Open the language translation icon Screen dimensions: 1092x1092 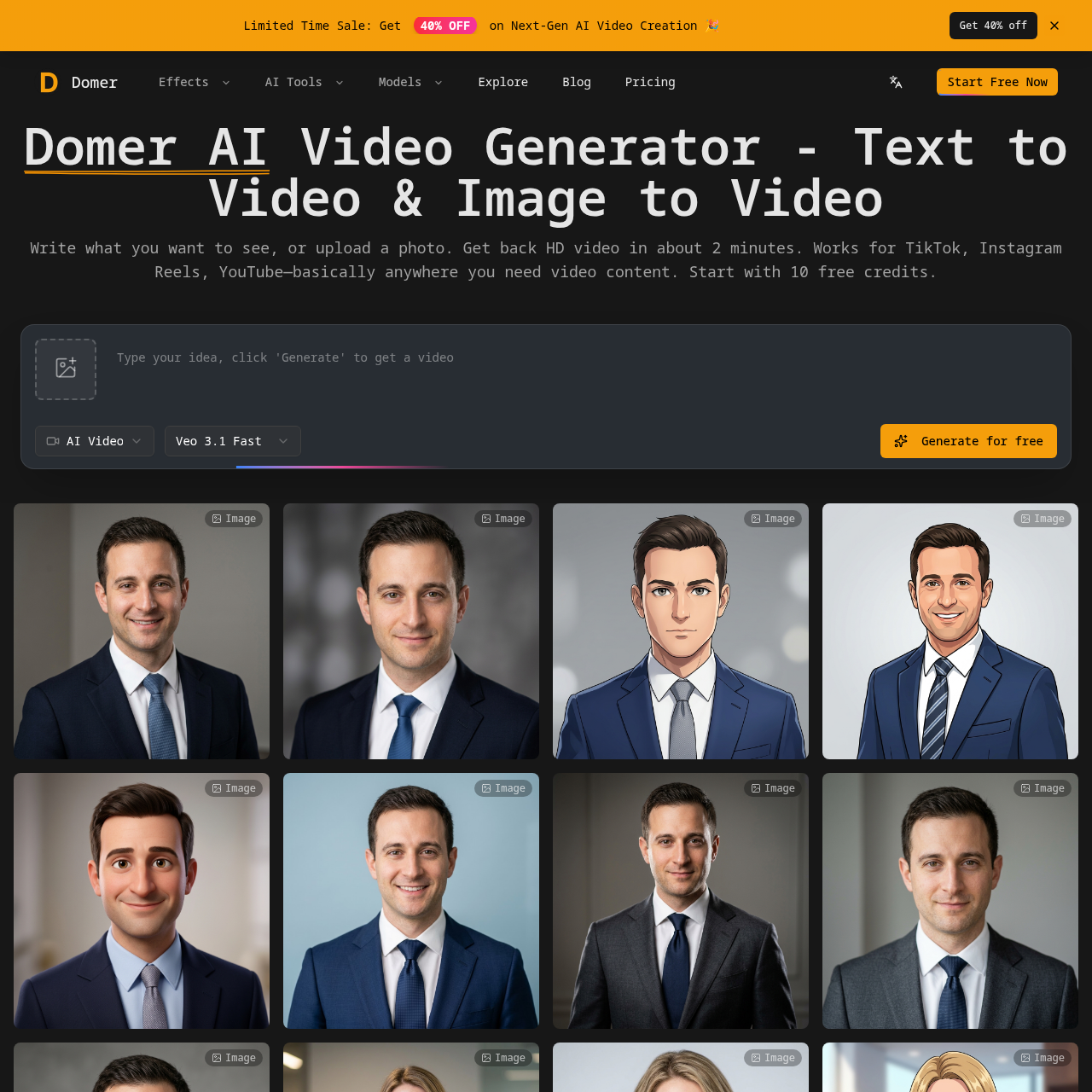click(x=896, y=82)
